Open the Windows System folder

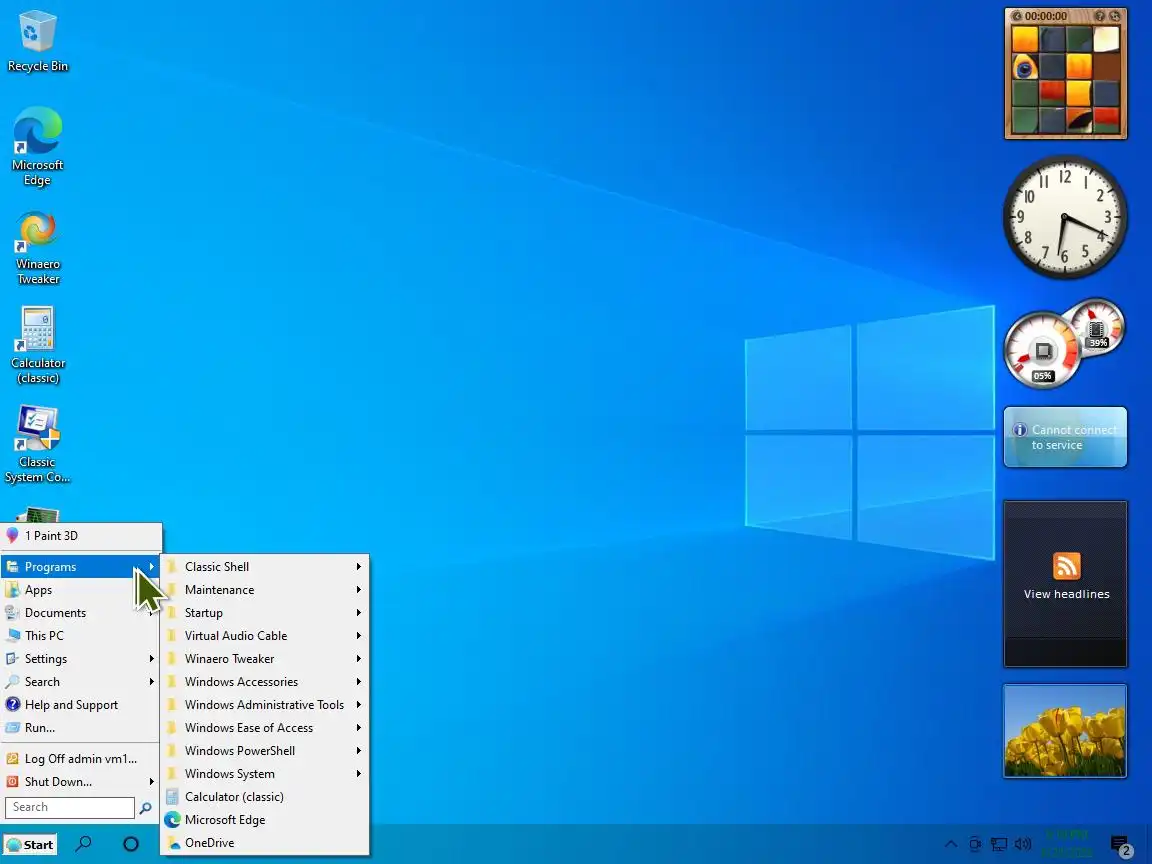click(x=264, y=774)
